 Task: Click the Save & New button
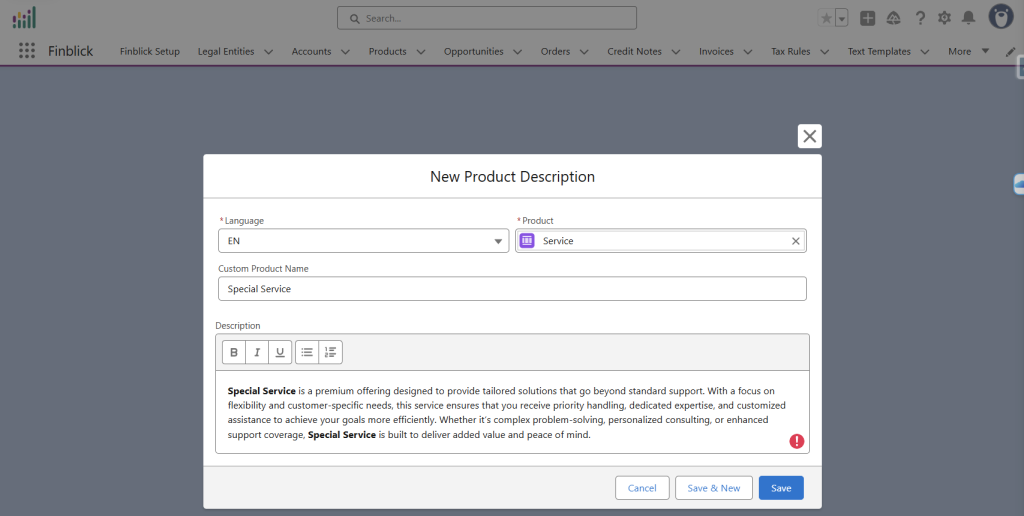click(x=714, y=488)
